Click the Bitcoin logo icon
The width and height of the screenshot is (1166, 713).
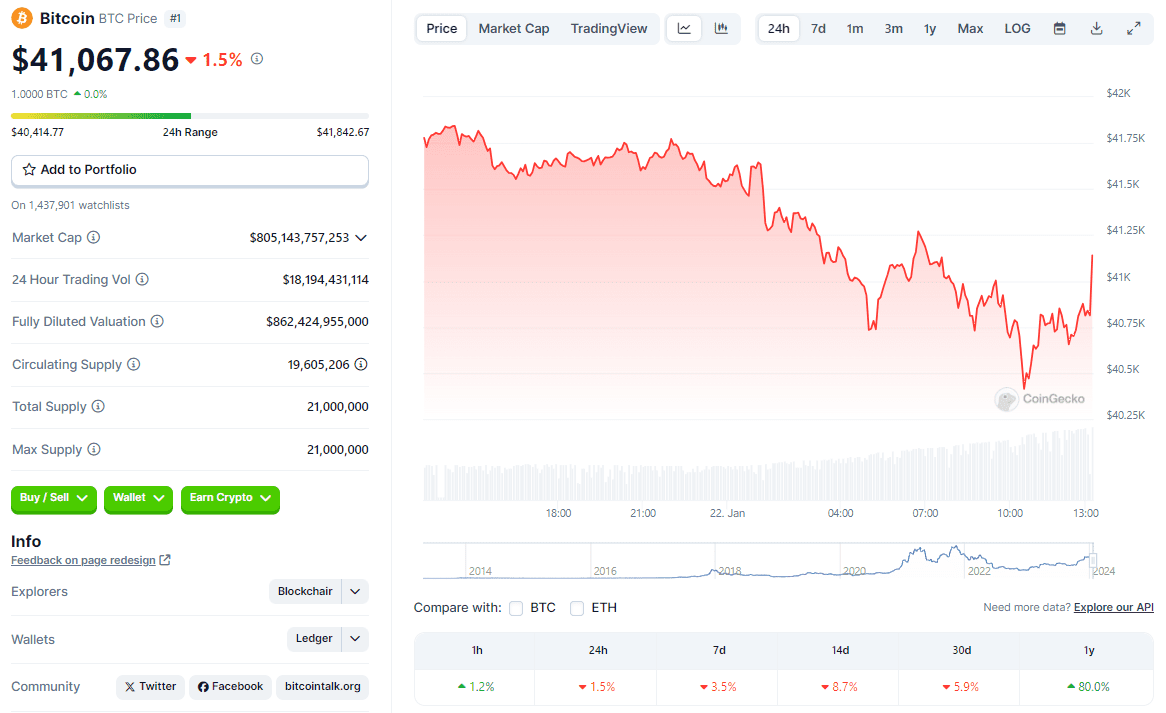(22, 18)
